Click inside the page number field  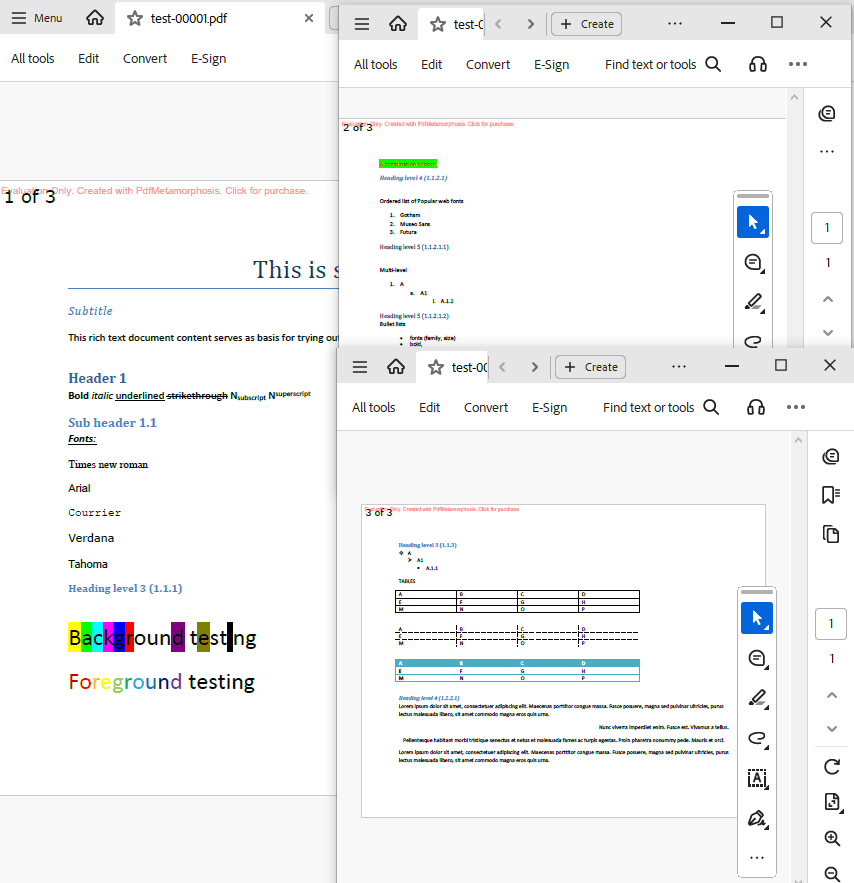[830, 623]
